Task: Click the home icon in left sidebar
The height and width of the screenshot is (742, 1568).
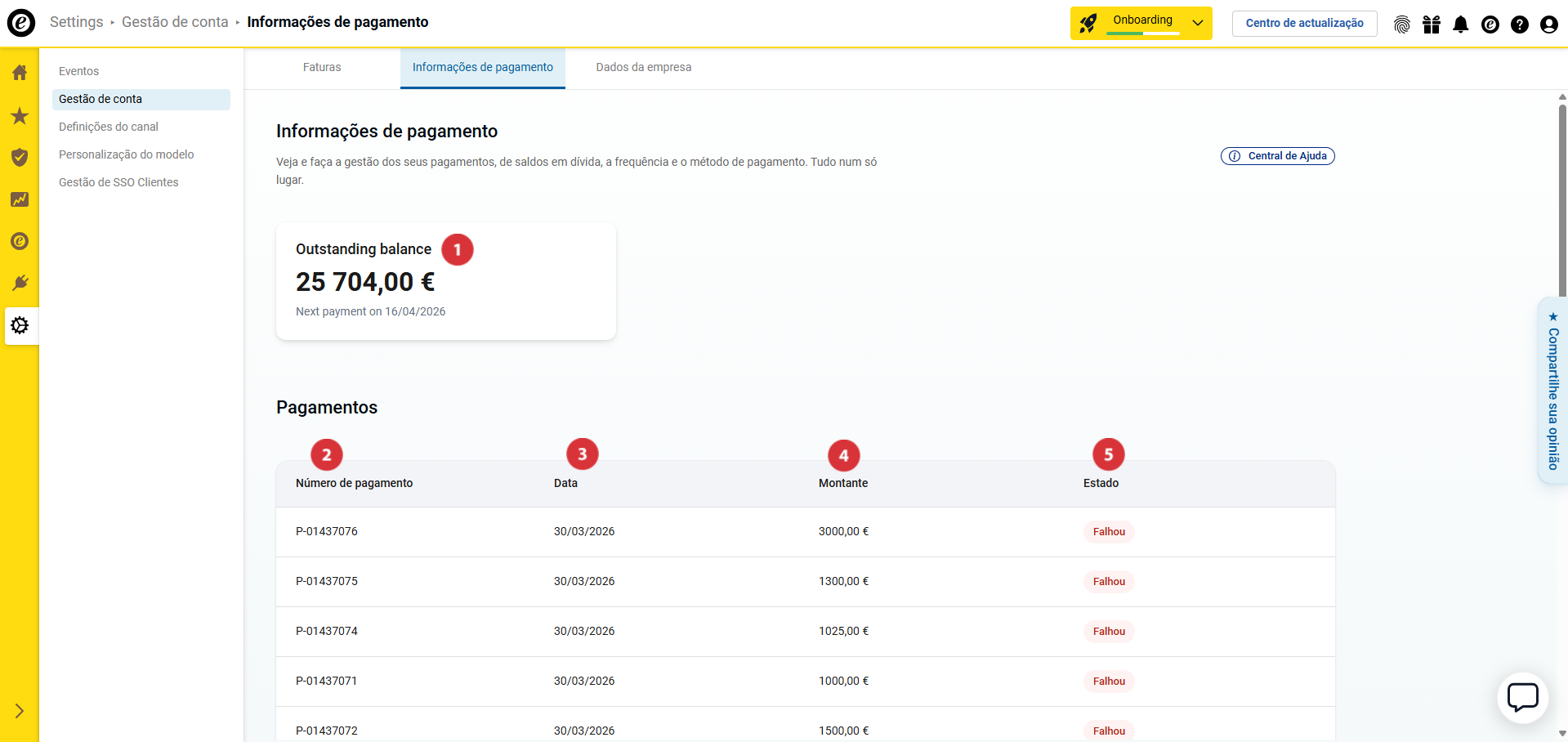Action: [20, 73]
